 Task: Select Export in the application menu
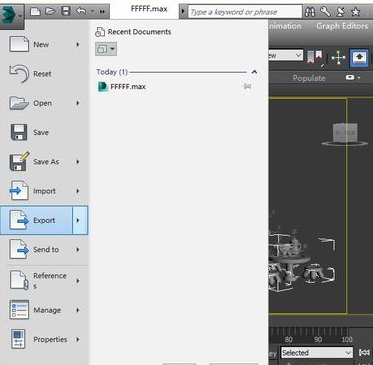pyautogui.click(x=36, y=220)
